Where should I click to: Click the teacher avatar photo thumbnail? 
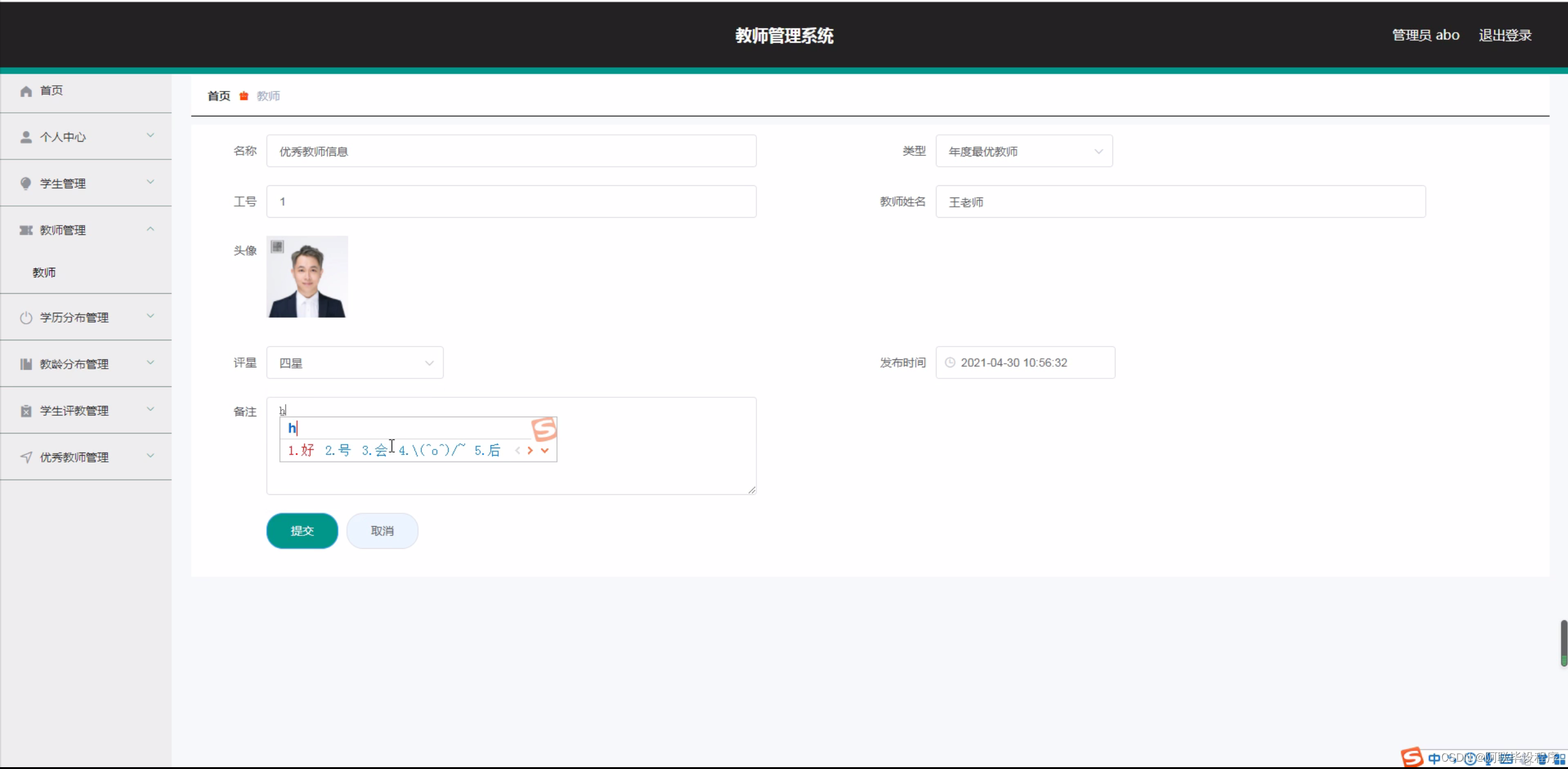(x=307, y=277)
